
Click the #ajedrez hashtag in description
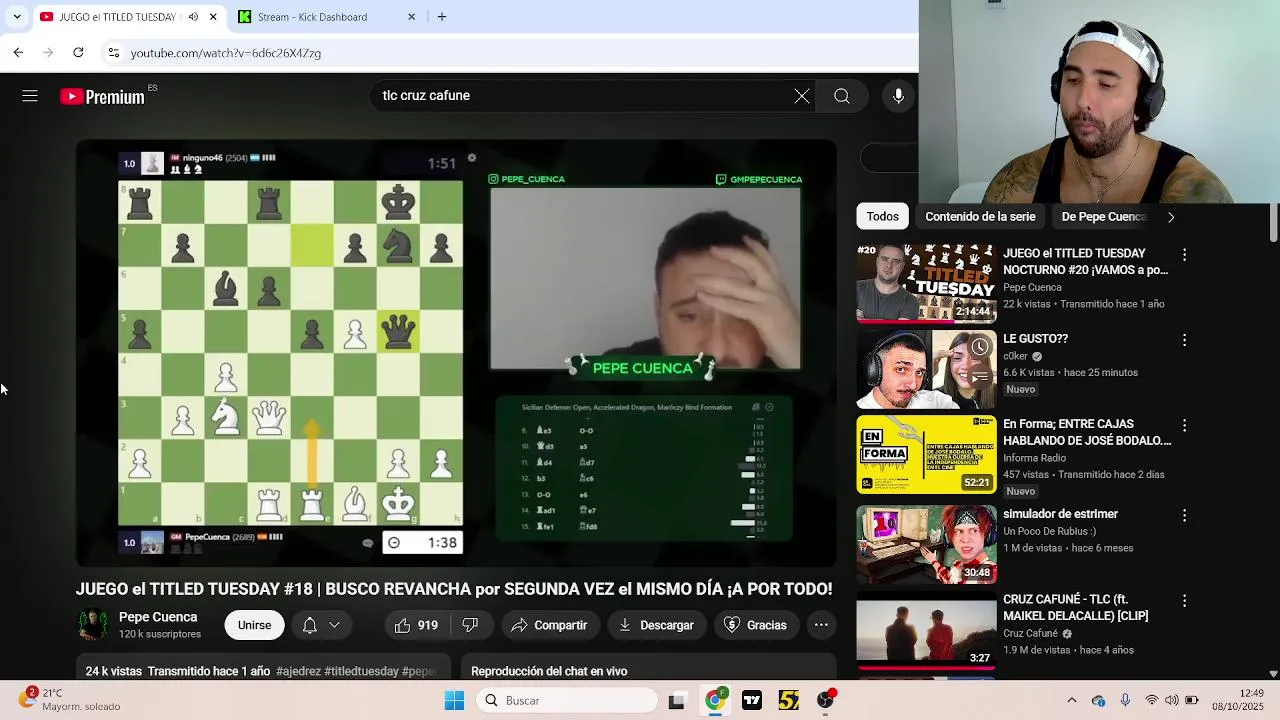[298, 671]
